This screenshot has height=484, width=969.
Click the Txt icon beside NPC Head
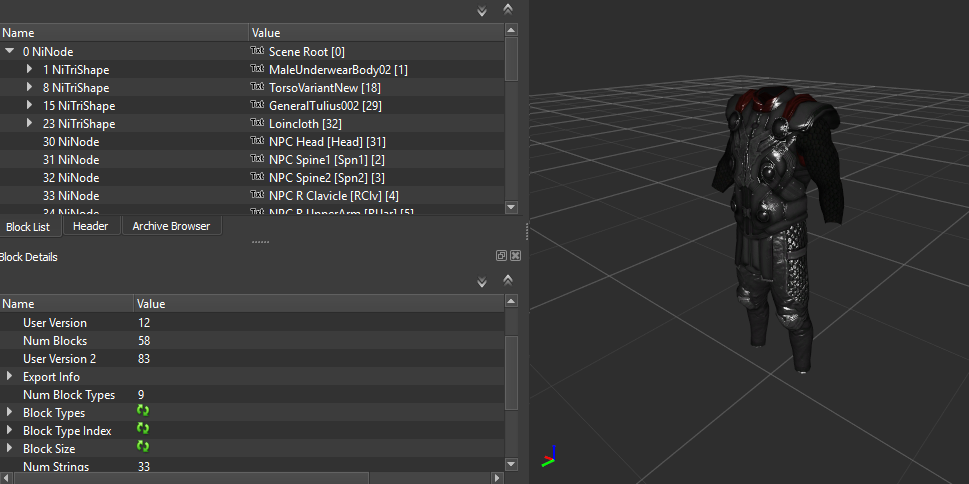coord(256,141)
